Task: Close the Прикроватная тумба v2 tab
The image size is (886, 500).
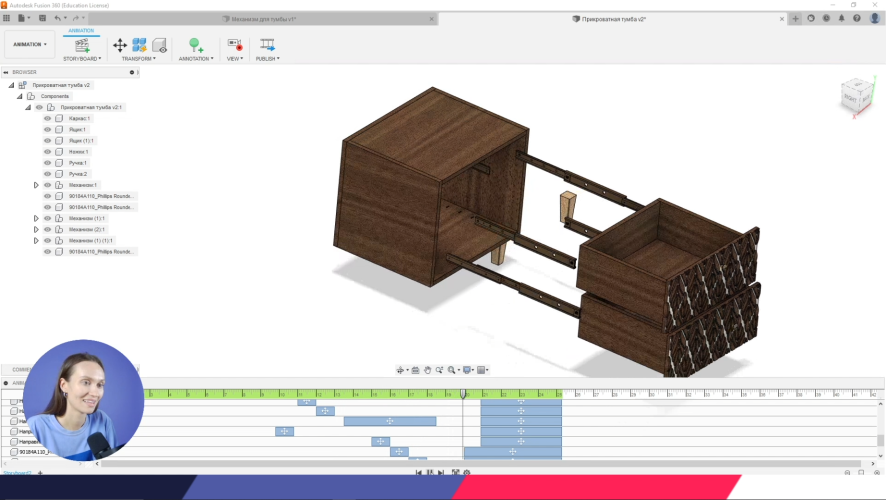Action: [x=782, y=19]
